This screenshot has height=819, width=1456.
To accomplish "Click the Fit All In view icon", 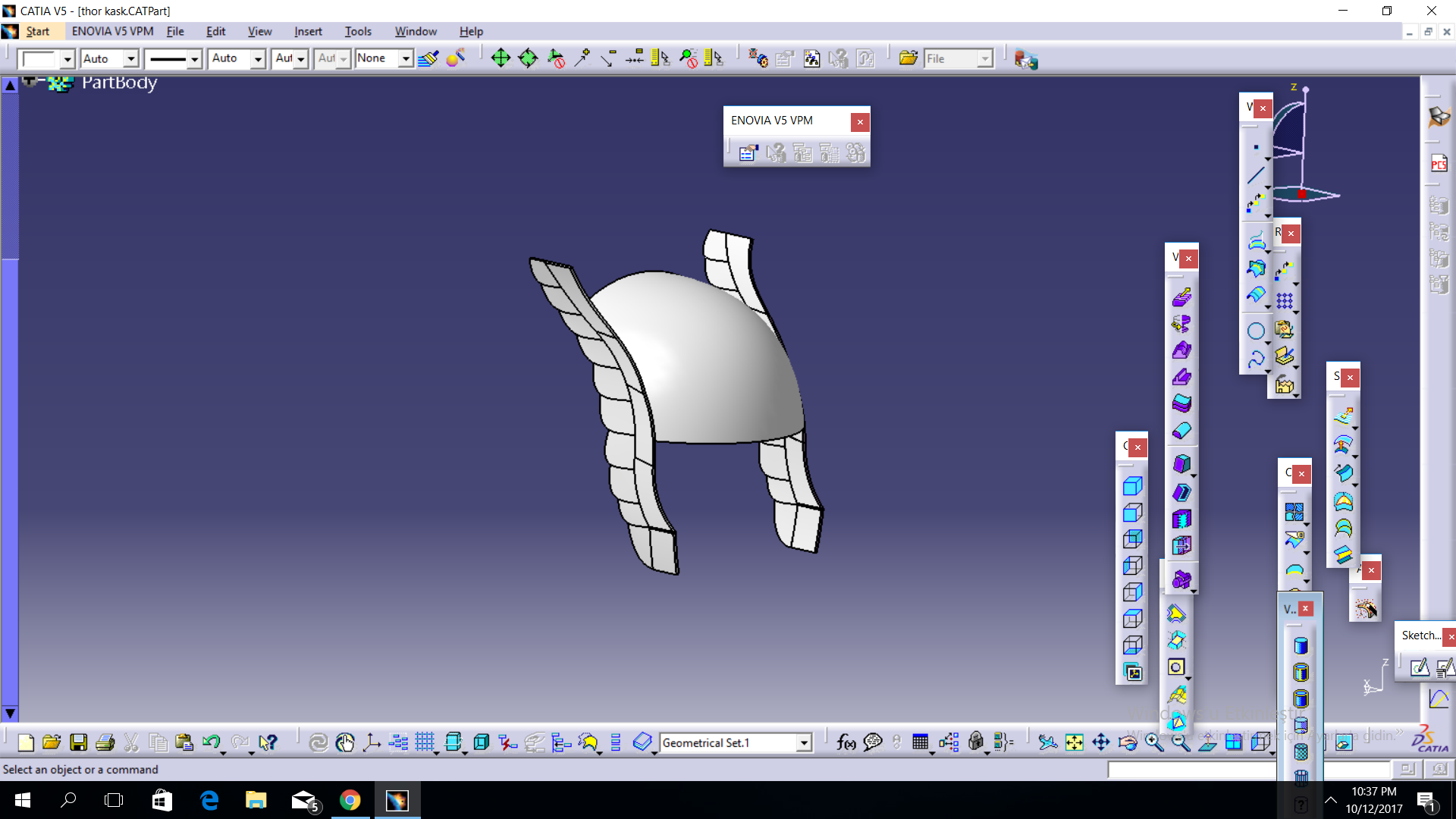I will pyautogui.click(x=1075, y=742).
